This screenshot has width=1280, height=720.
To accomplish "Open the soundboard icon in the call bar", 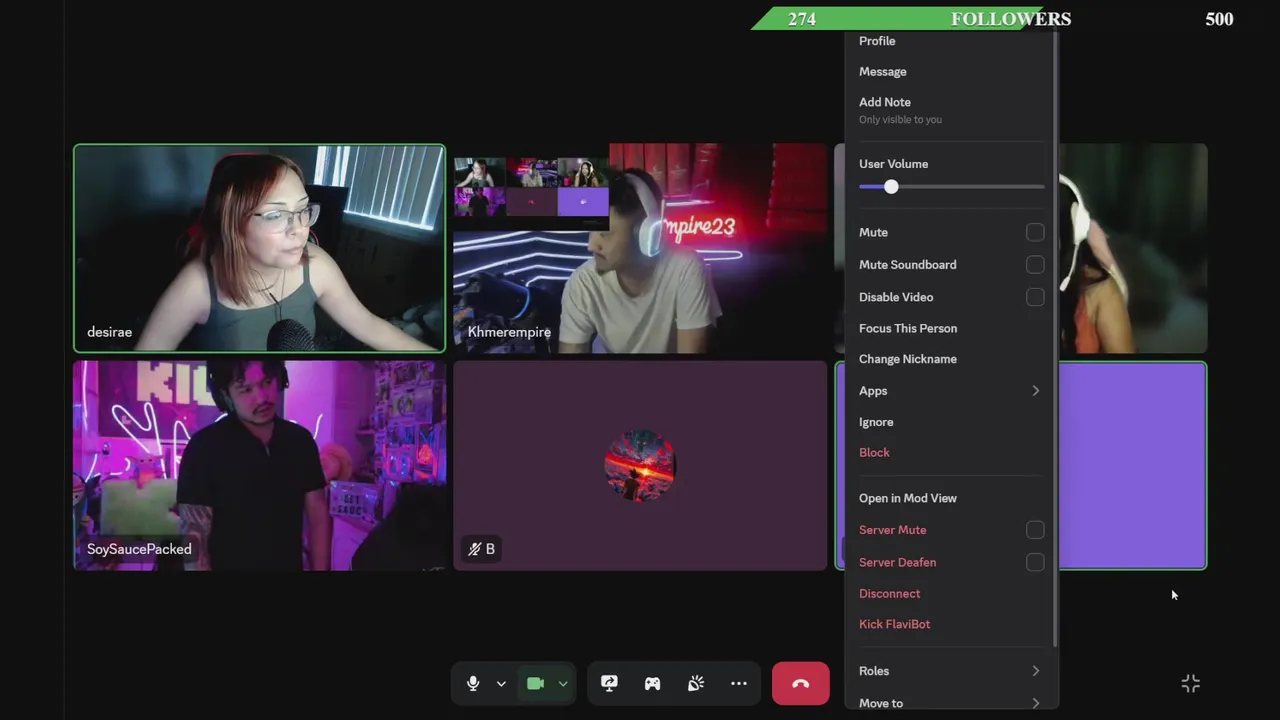I will coord(696,684).
